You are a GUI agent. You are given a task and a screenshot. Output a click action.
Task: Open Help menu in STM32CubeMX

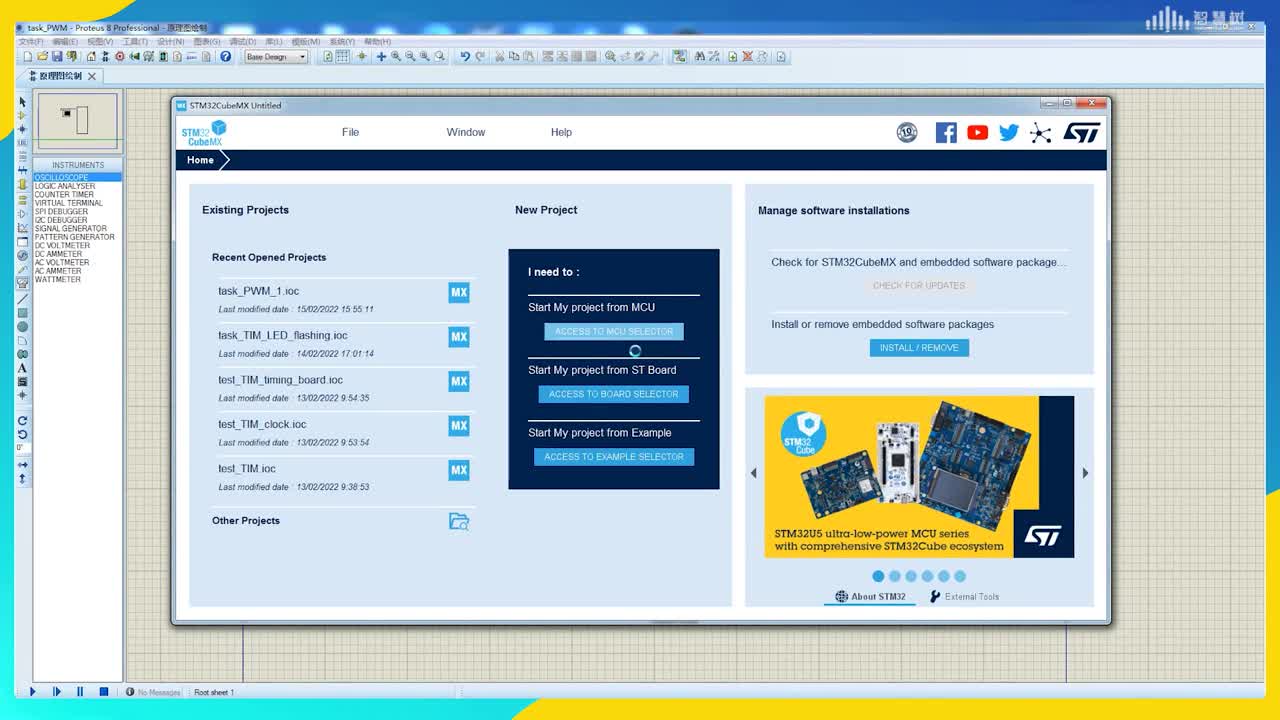(561, 132)
